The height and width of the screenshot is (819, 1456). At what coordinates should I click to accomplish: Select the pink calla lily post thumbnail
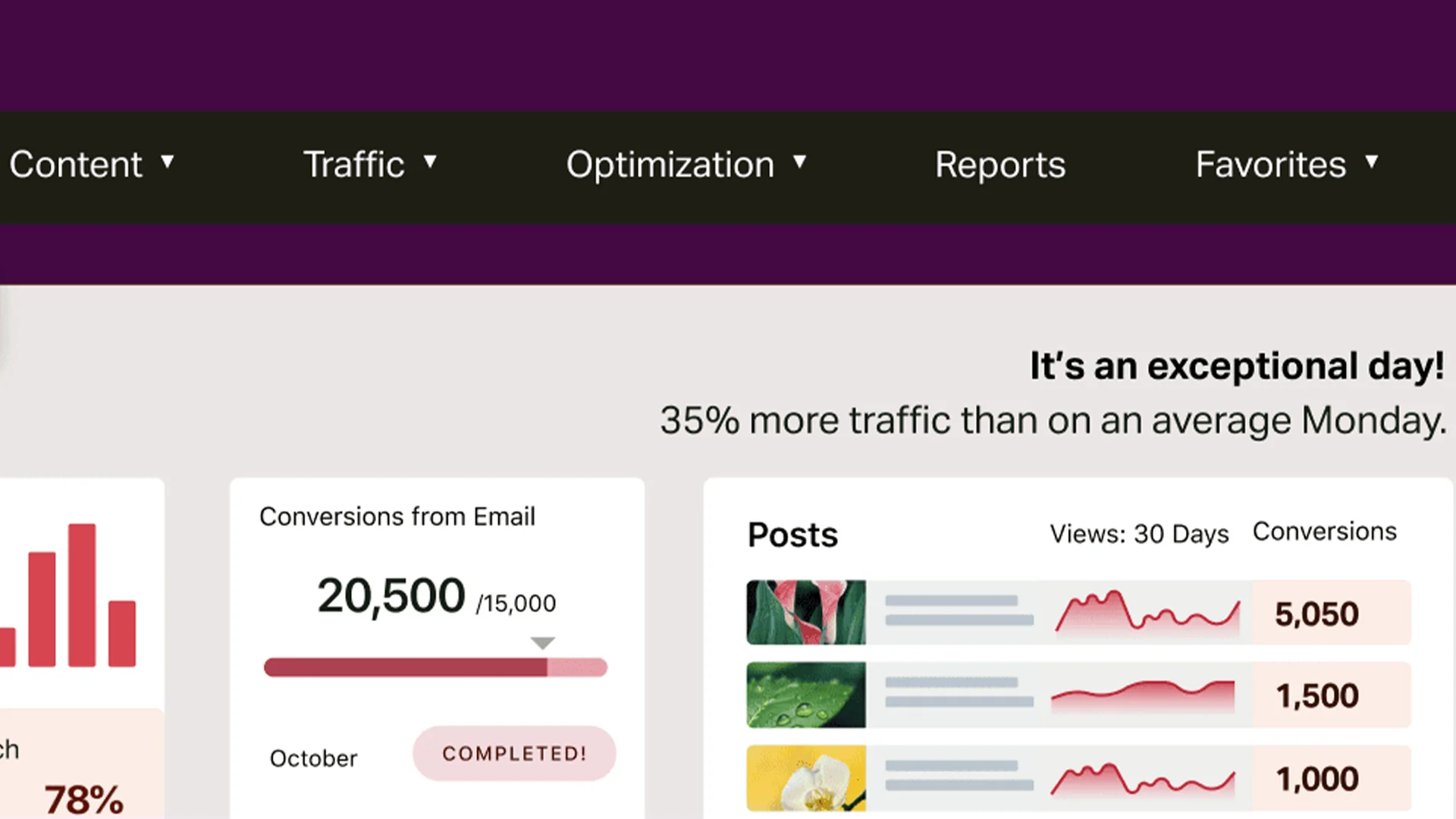click(806, 613)
